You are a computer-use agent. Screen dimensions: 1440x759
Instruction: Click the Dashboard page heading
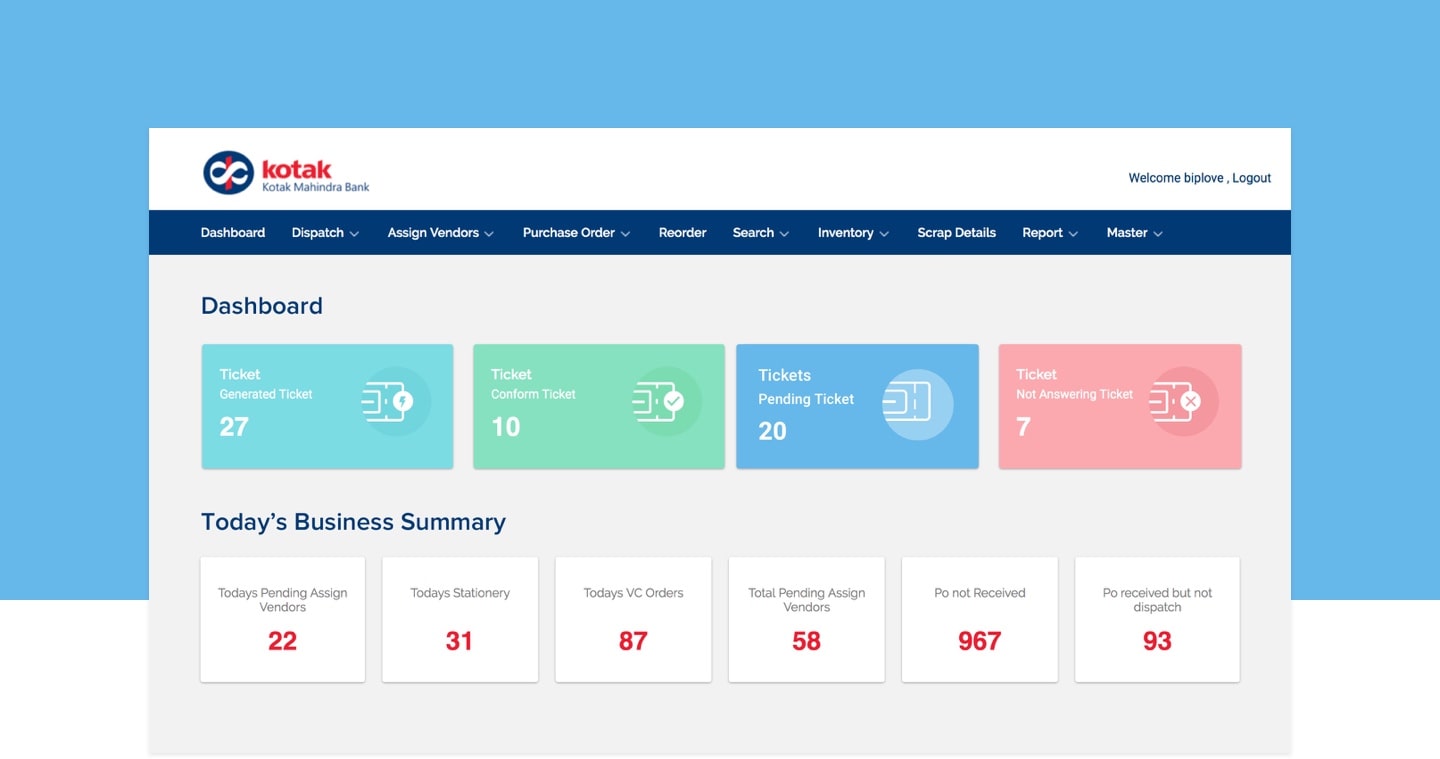coord(262,306)
